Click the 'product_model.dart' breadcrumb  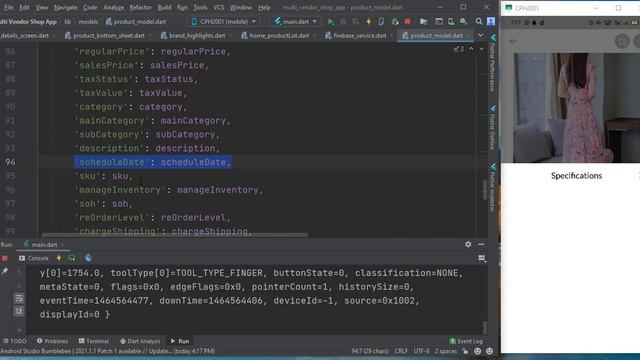pos(136,22)
